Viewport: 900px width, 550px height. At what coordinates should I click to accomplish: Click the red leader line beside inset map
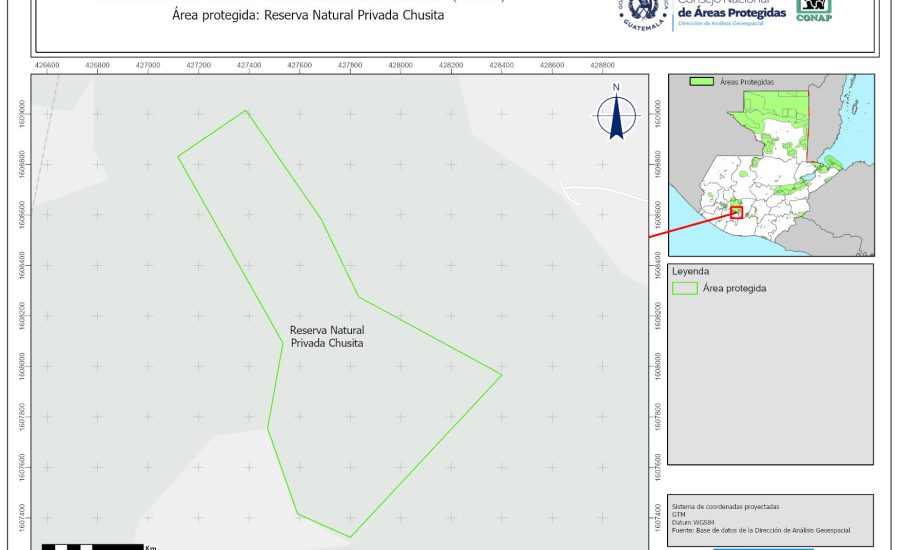tap(690, 225)
